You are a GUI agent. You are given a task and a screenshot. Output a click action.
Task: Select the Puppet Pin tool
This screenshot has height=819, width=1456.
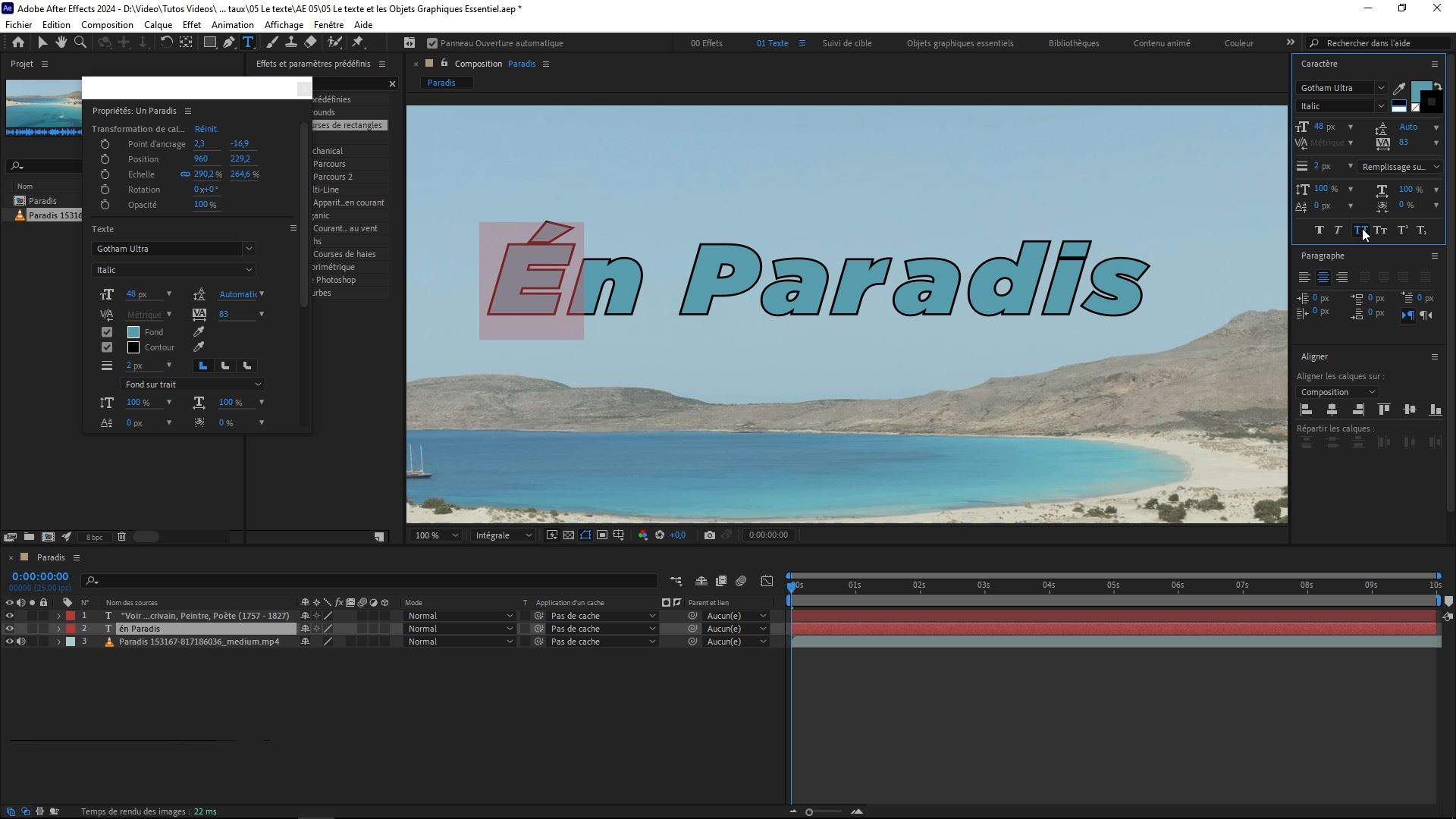(x=358, y=42)
